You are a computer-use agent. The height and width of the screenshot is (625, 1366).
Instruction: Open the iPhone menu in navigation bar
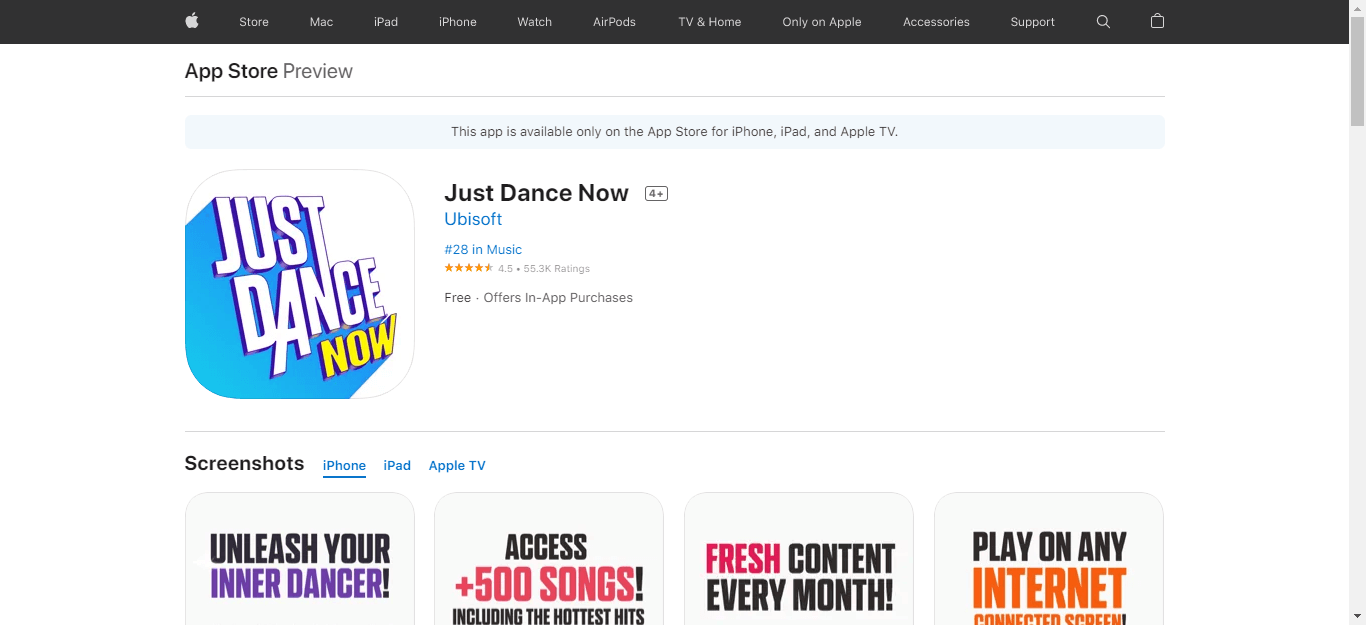point(458,22)
